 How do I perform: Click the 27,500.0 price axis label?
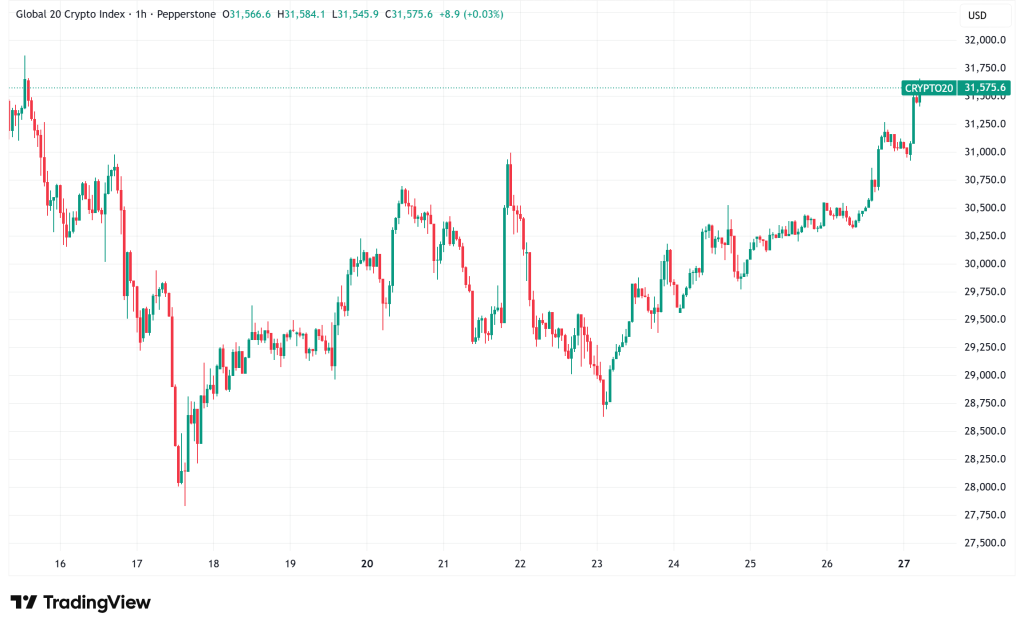tap(983, 543)
